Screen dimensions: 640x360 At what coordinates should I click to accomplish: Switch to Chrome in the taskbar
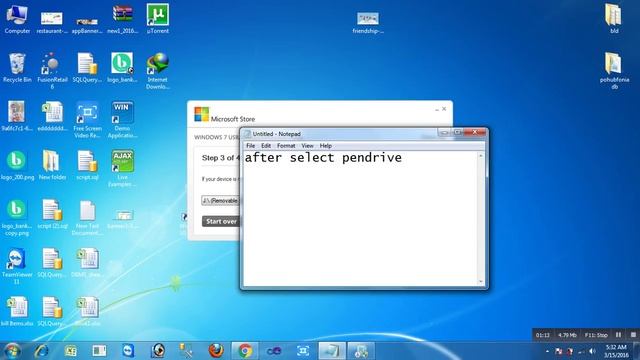click(245, 351)
